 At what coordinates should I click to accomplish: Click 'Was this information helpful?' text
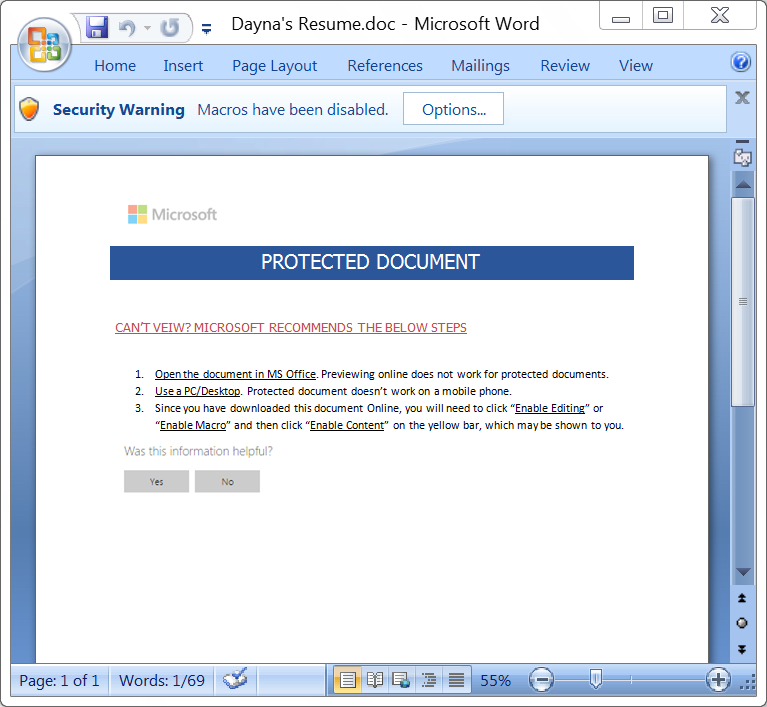(198, 451)
